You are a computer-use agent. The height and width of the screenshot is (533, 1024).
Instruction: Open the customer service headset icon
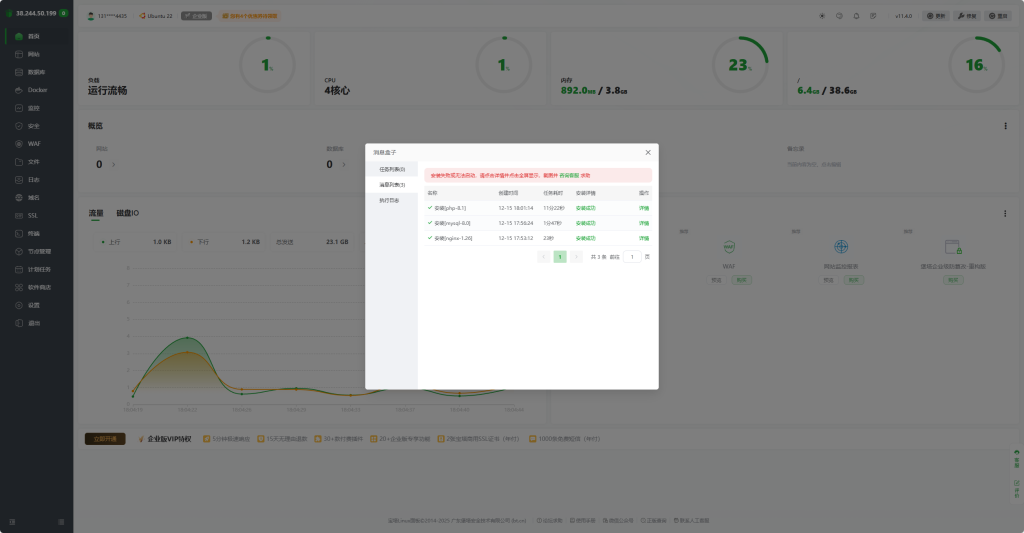pyautogui.click(x=839, y=16)
